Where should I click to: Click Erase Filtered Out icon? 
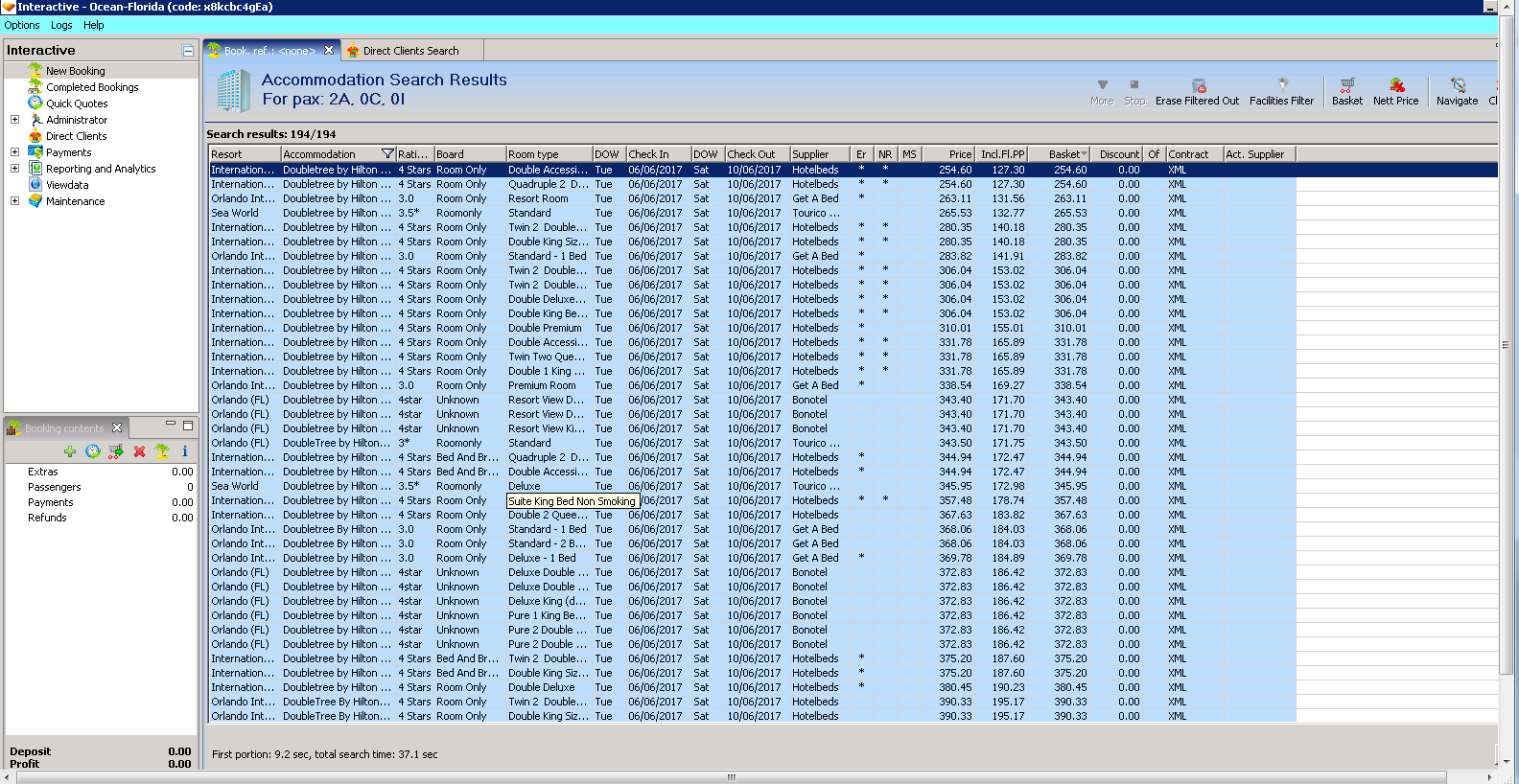pos(1198,86)
